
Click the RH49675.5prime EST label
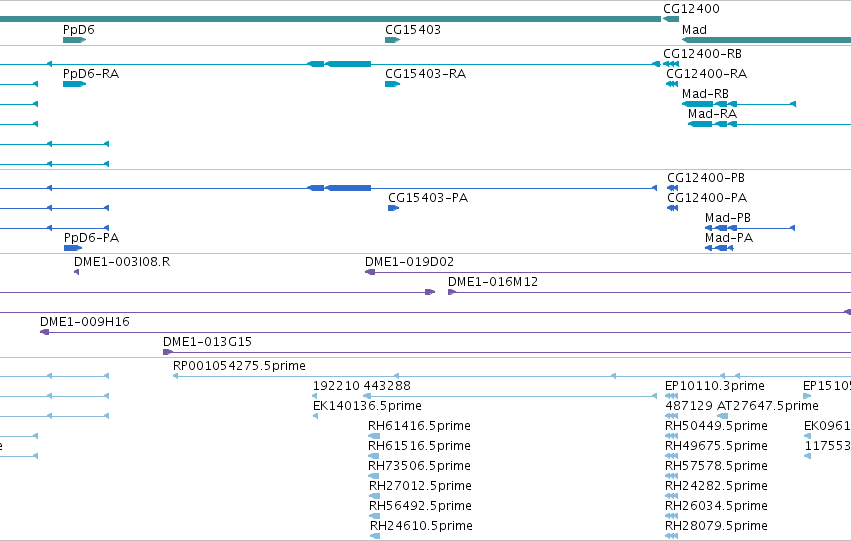click(716, 447)
